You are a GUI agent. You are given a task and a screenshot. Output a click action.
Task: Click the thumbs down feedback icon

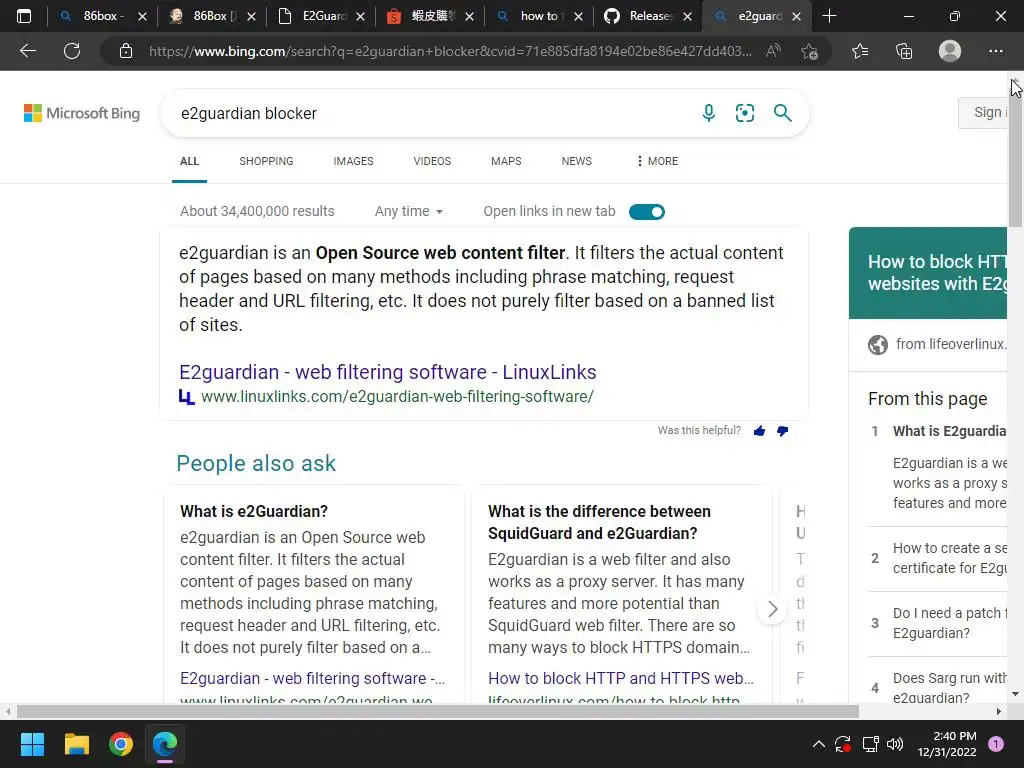782,430
